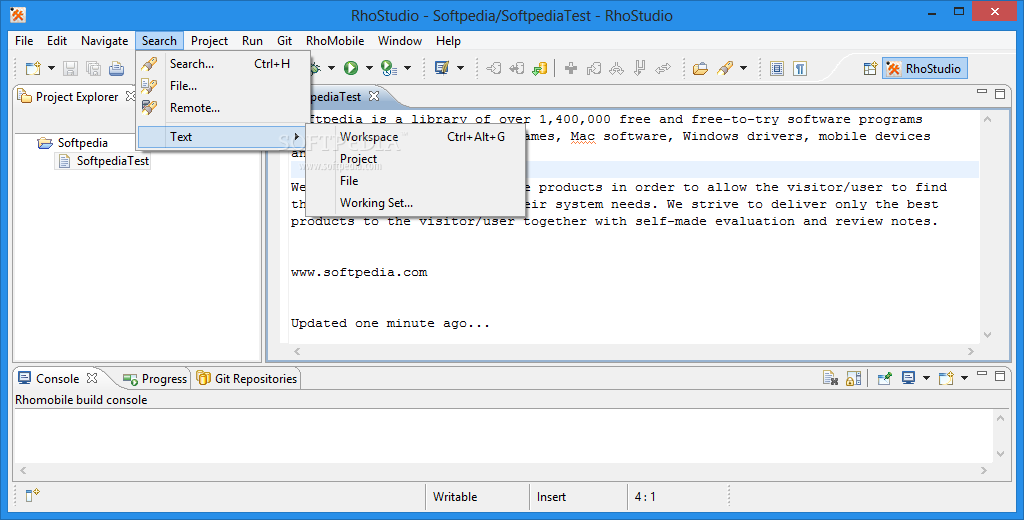Toggle Pin Console icon

(x=884, y=378)
